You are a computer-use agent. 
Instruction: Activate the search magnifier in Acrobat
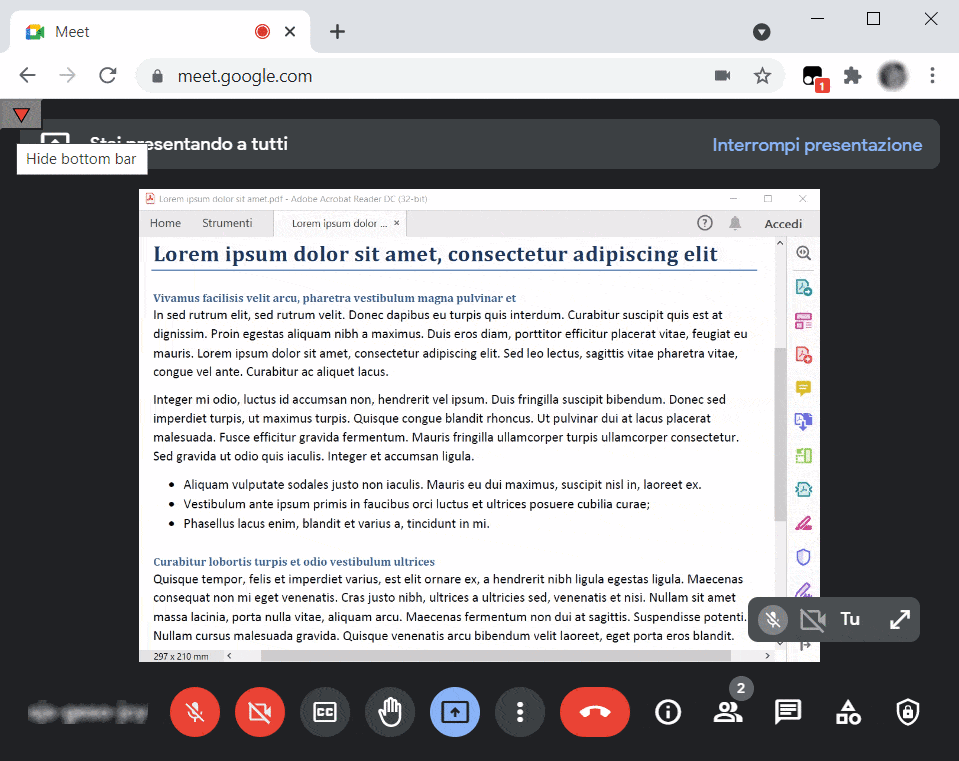803,253
